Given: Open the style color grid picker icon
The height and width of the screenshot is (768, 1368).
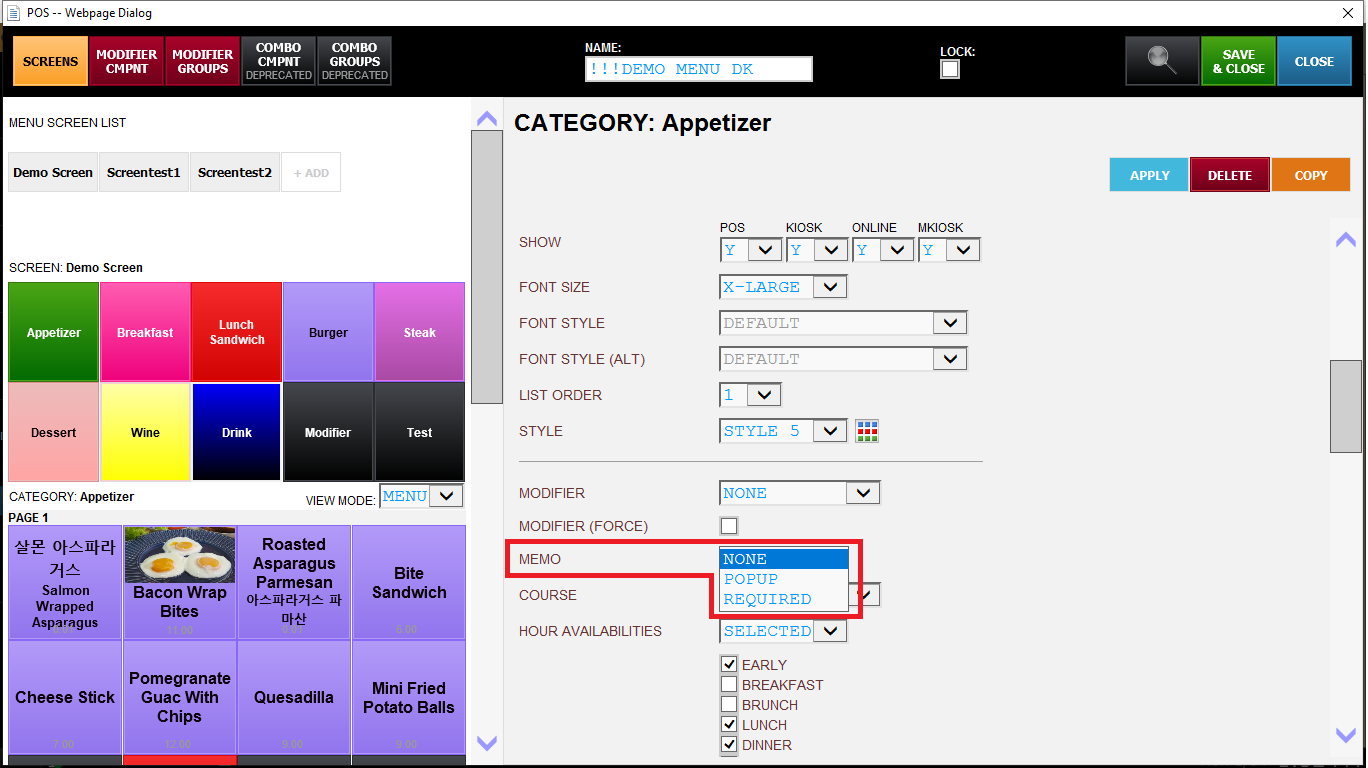Looking at the screenshot, I should pyautogui.click(x=867, y=431).
